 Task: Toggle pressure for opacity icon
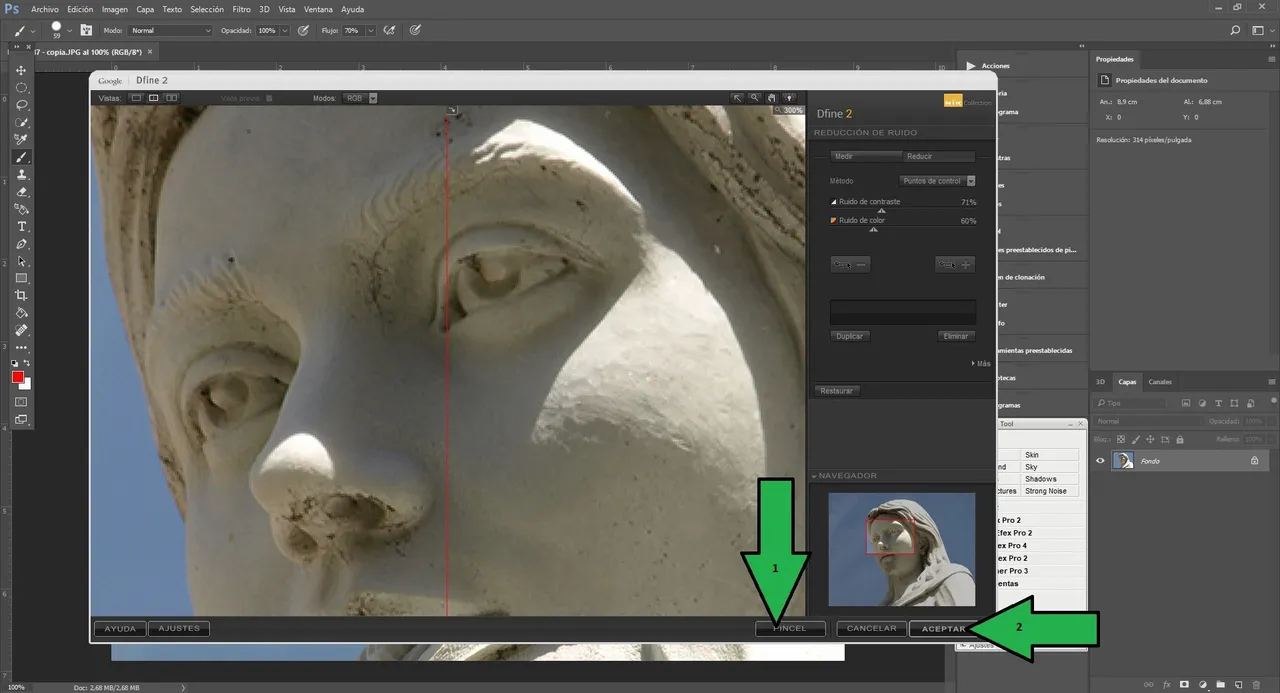(304, 31)
